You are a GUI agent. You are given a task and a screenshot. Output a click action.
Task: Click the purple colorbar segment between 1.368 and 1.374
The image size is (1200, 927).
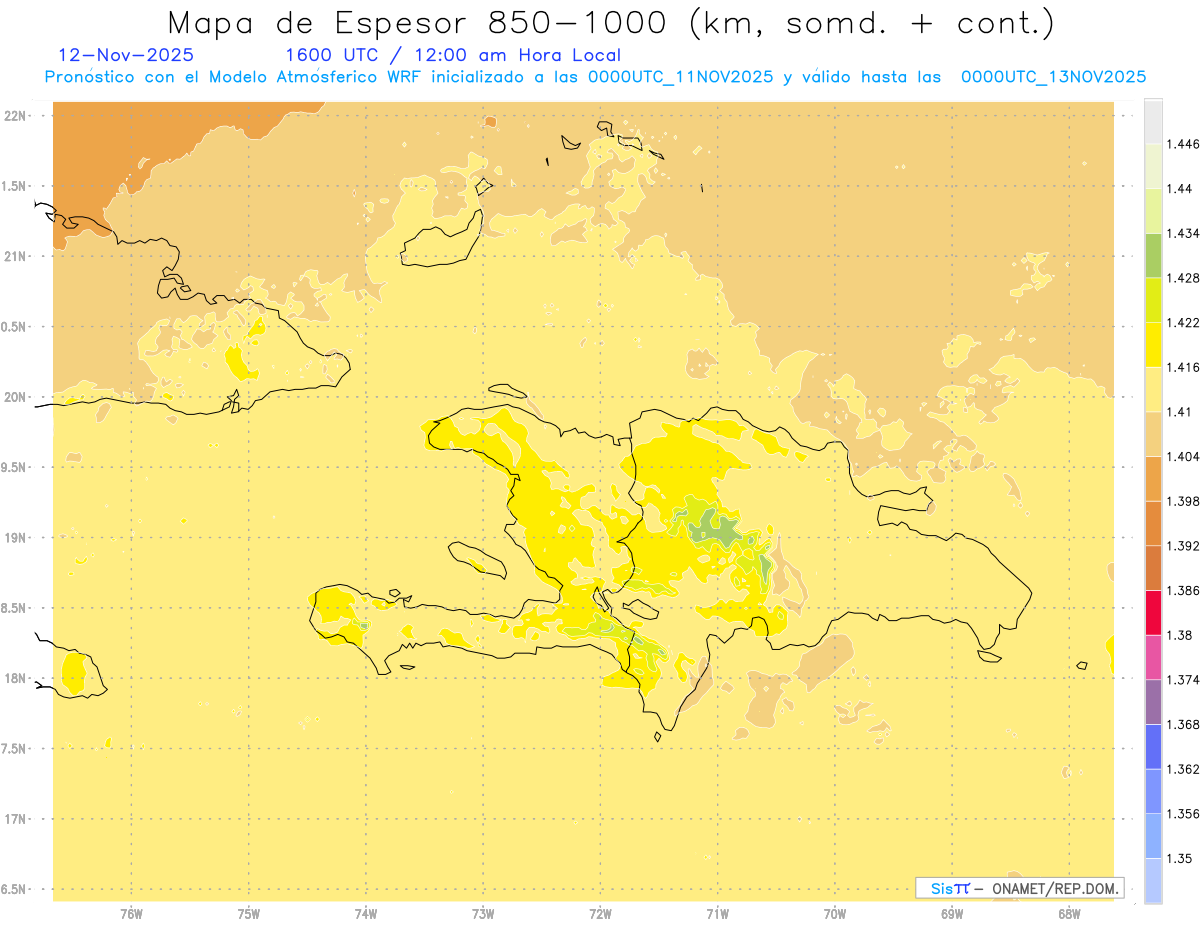pos(1153,702)
